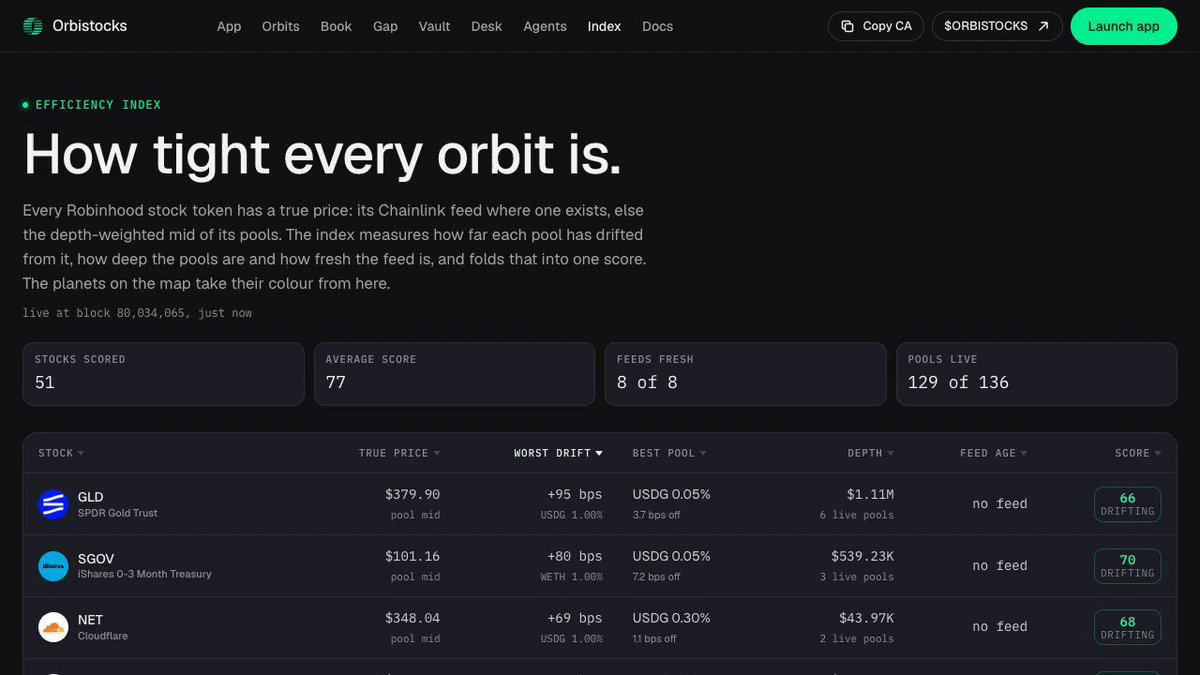Click the GLD token icon
Viewport: 1200px width, 675px height.
click(x=53, y=505)
